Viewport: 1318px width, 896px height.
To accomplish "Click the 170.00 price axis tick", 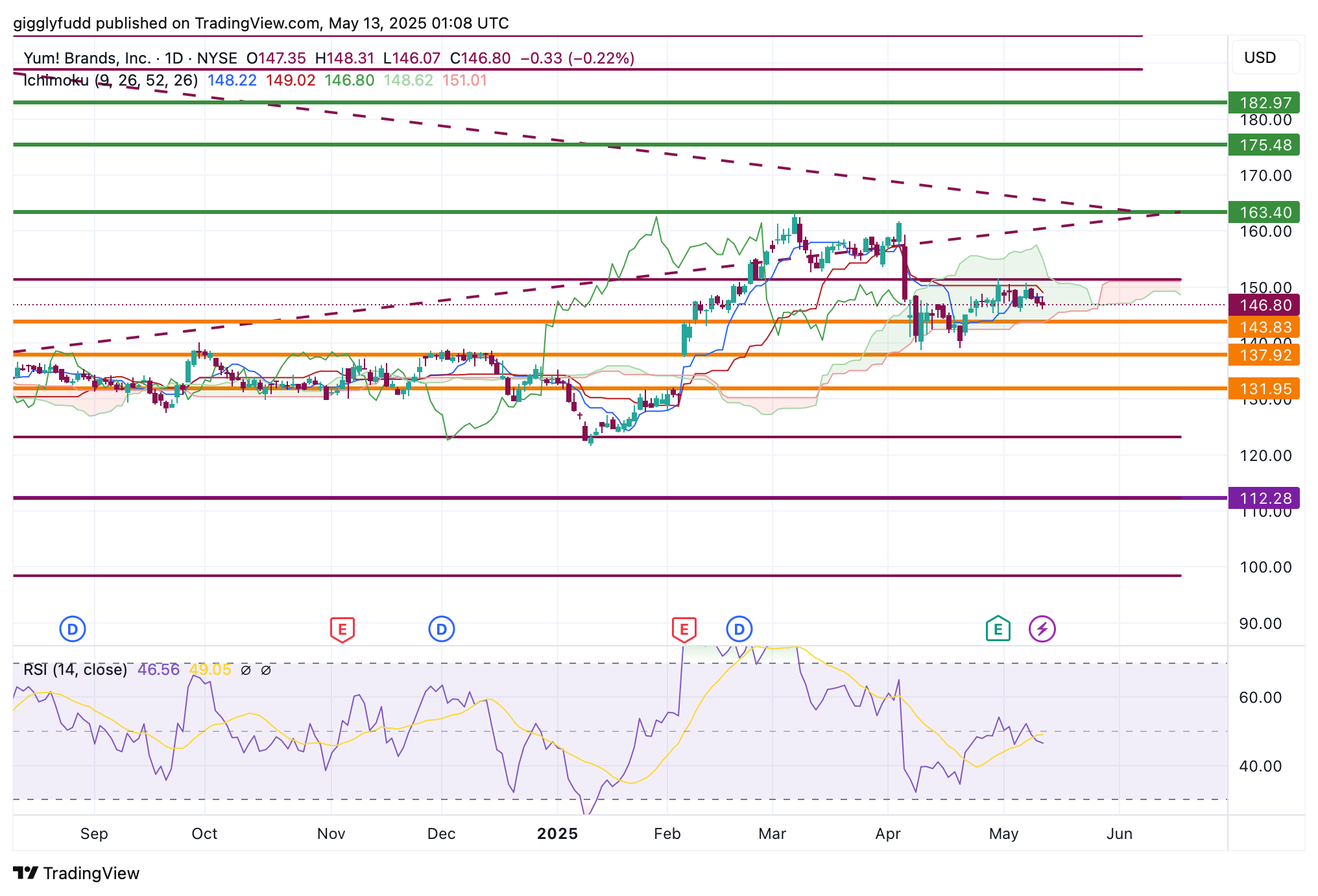I will 1265,176.
